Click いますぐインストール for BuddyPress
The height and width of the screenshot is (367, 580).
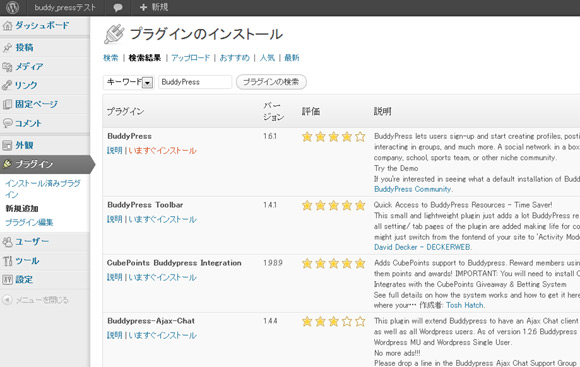[162, 151]
